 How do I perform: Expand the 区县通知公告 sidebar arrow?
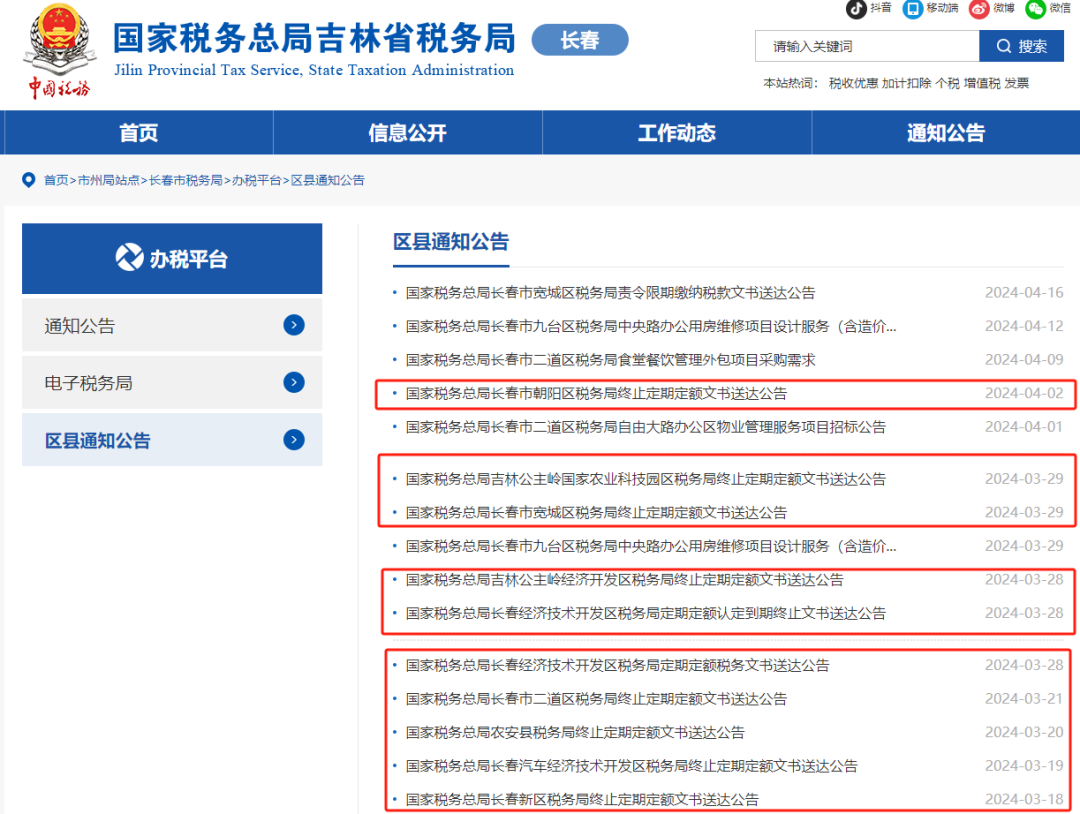click(294, 439)
